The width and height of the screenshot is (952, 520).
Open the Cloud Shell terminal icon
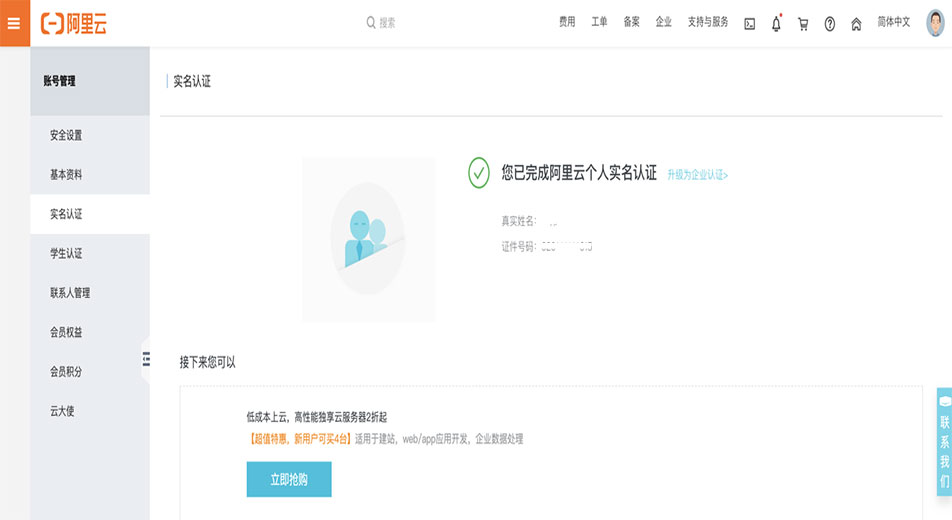coord(749,24)
